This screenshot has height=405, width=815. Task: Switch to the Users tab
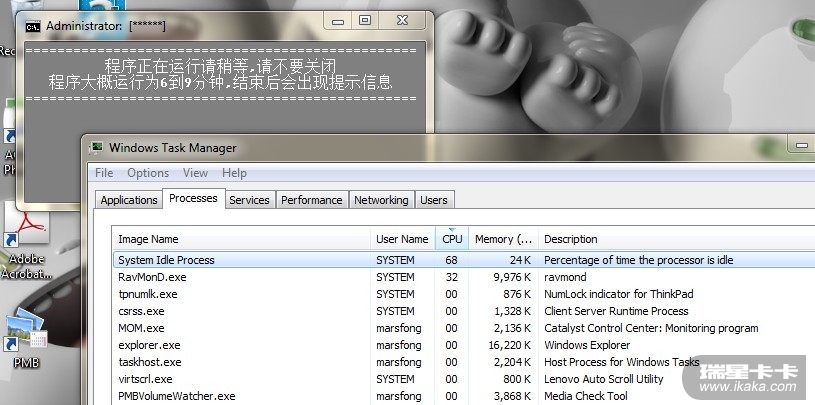click(434, 200)
